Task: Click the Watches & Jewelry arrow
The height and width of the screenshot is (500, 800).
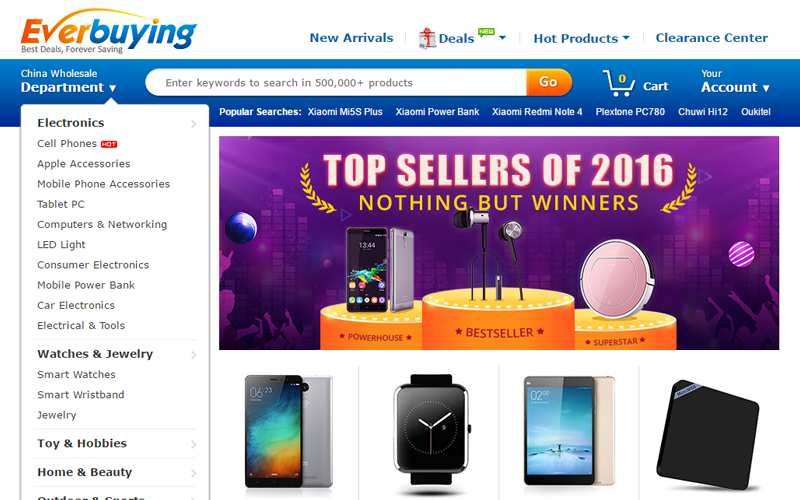Action: tap(193, 355)
